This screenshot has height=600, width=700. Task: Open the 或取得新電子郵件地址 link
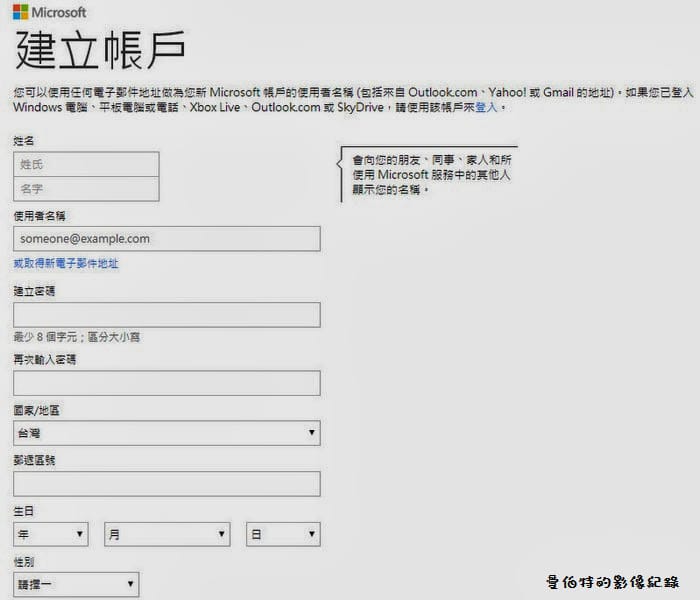66,263
